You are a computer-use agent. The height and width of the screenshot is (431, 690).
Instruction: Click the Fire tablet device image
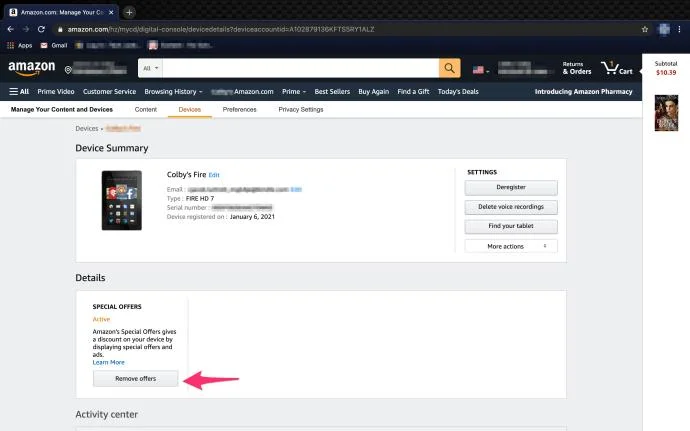121,200
